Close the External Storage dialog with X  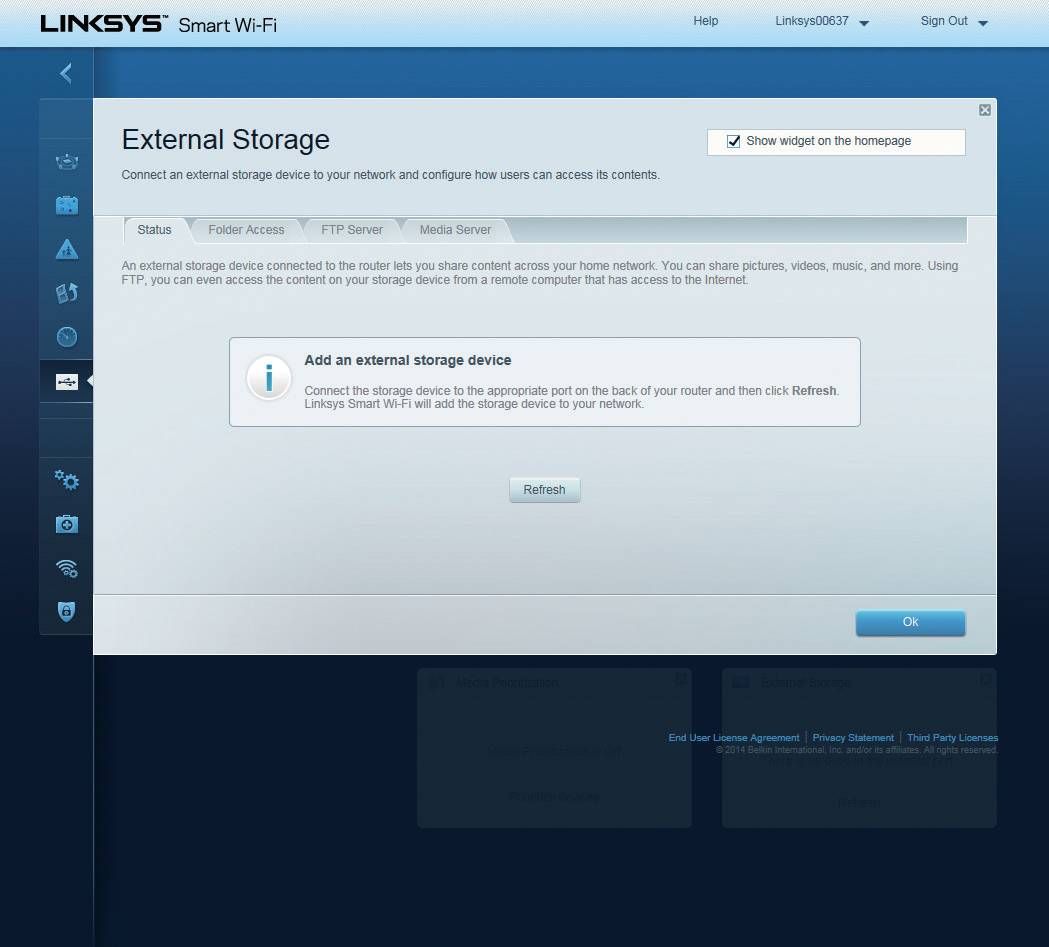click(x=985, y=110)
